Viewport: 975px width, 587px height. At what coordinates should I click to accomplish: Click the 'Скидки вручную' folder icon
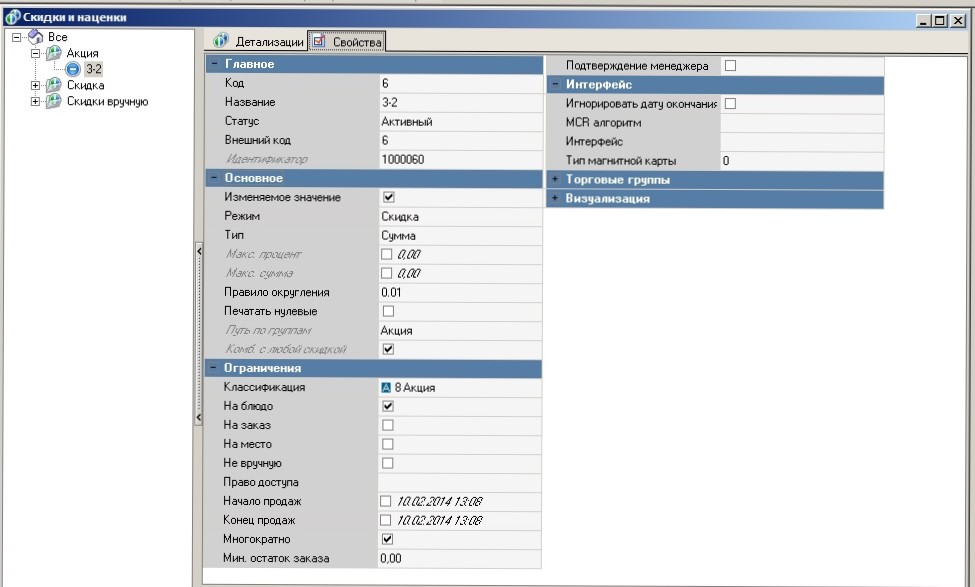pyautogui.click(x=53, y=101)
